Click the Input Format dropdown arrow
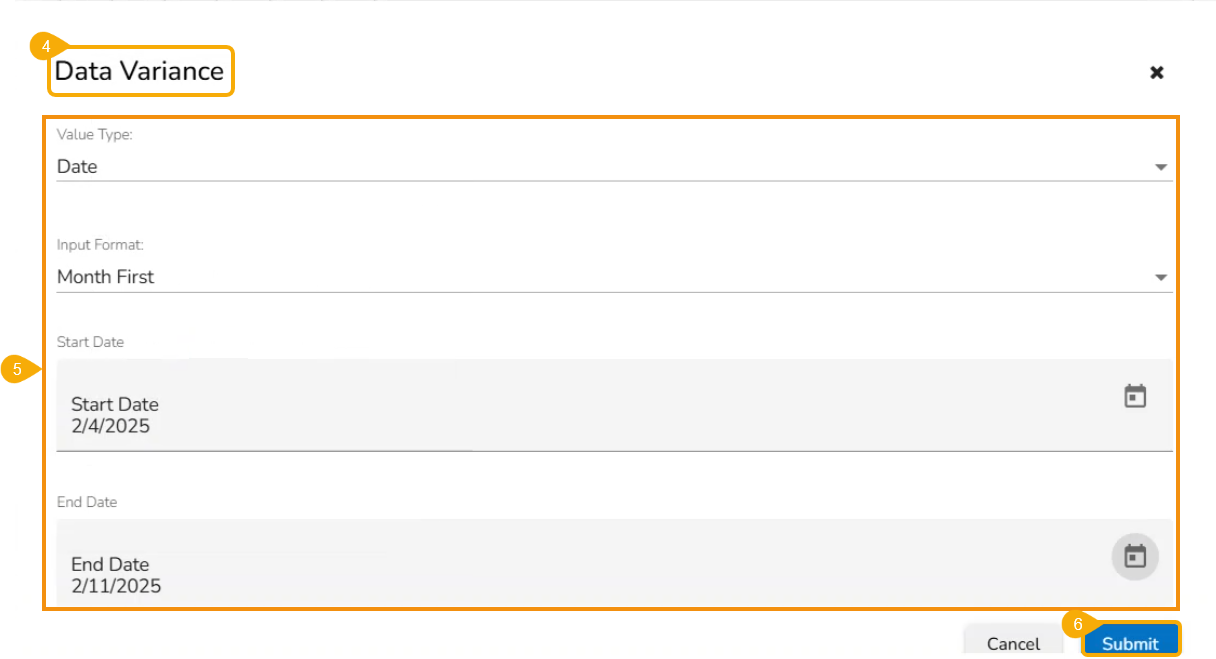Image resolution: width=1216 pixels, height=659 pixels. click(x=1161, y=277)
